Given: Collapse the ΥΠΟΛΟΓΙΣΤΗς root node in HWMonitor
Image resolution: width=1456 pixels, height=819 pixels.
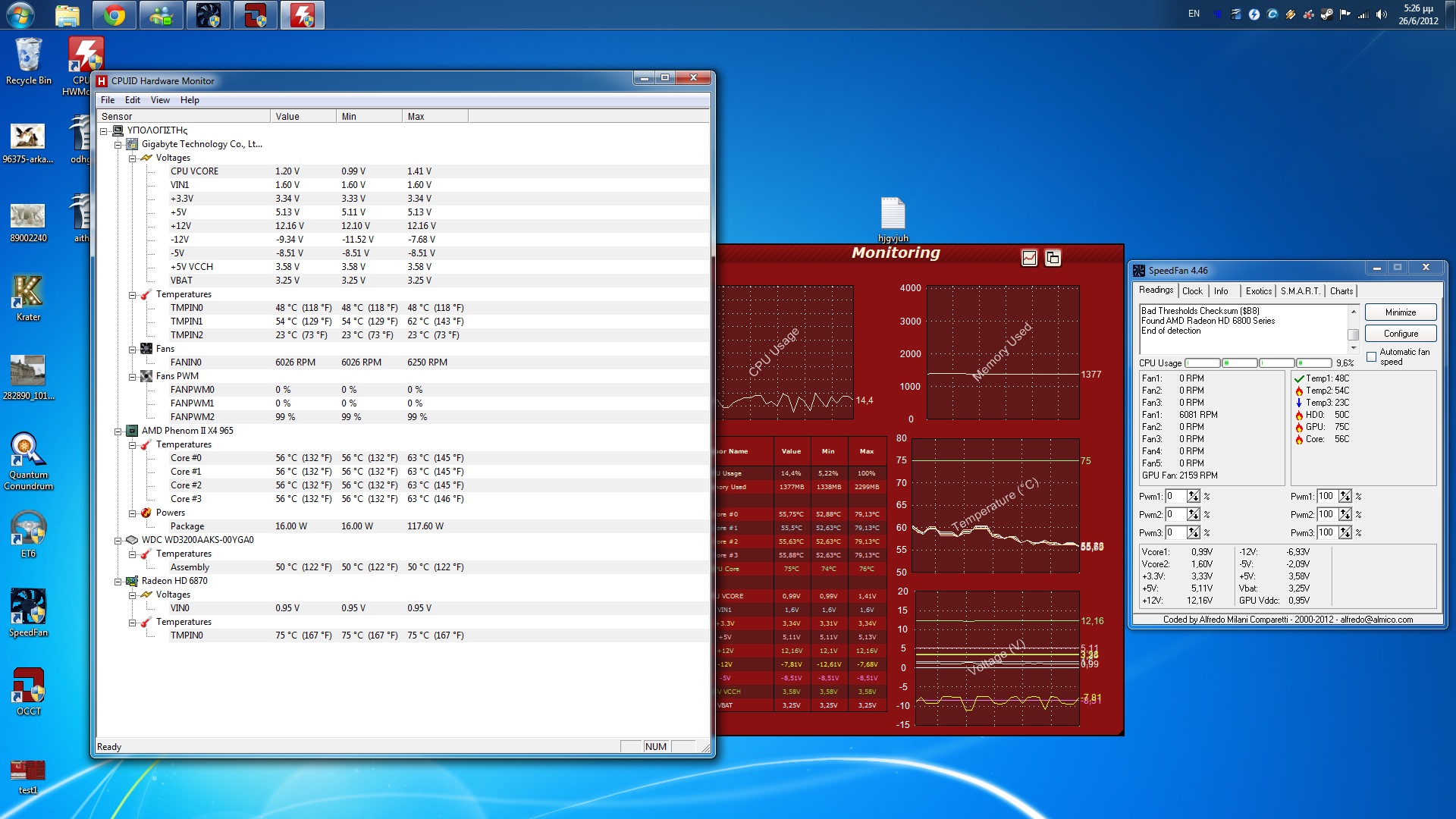Looking at the screenshot, I should [x=104, y=130].
